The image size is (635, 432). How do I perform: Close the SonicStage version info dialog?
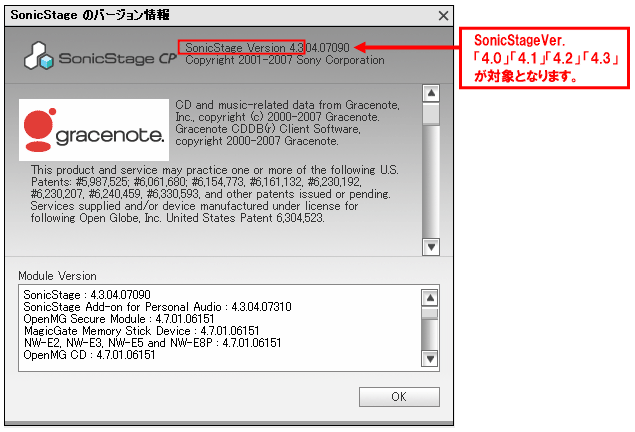coord(443,16)
